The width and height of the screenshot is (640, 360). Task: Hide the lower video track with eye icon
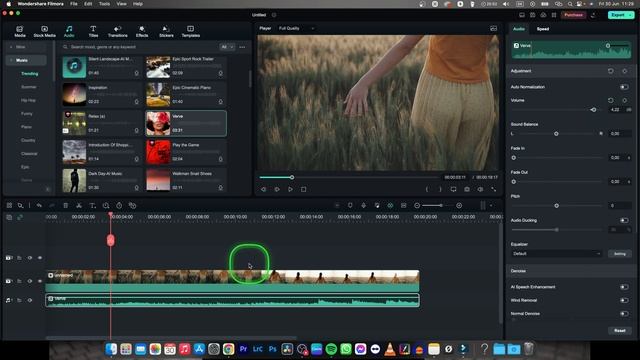tap(40, 281)
